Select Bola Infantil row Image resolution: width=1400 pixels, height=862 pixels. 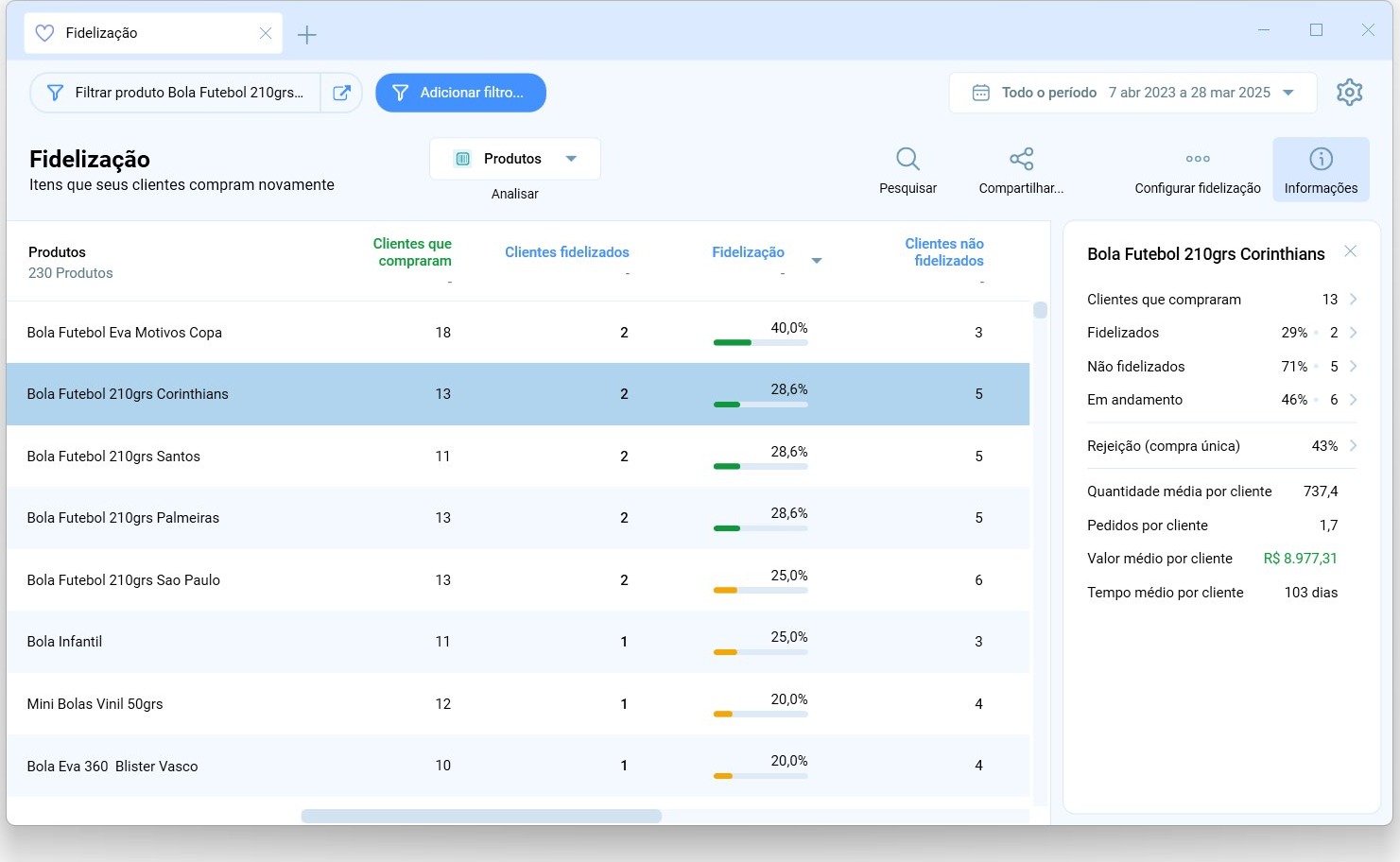[x=518, y=642]
